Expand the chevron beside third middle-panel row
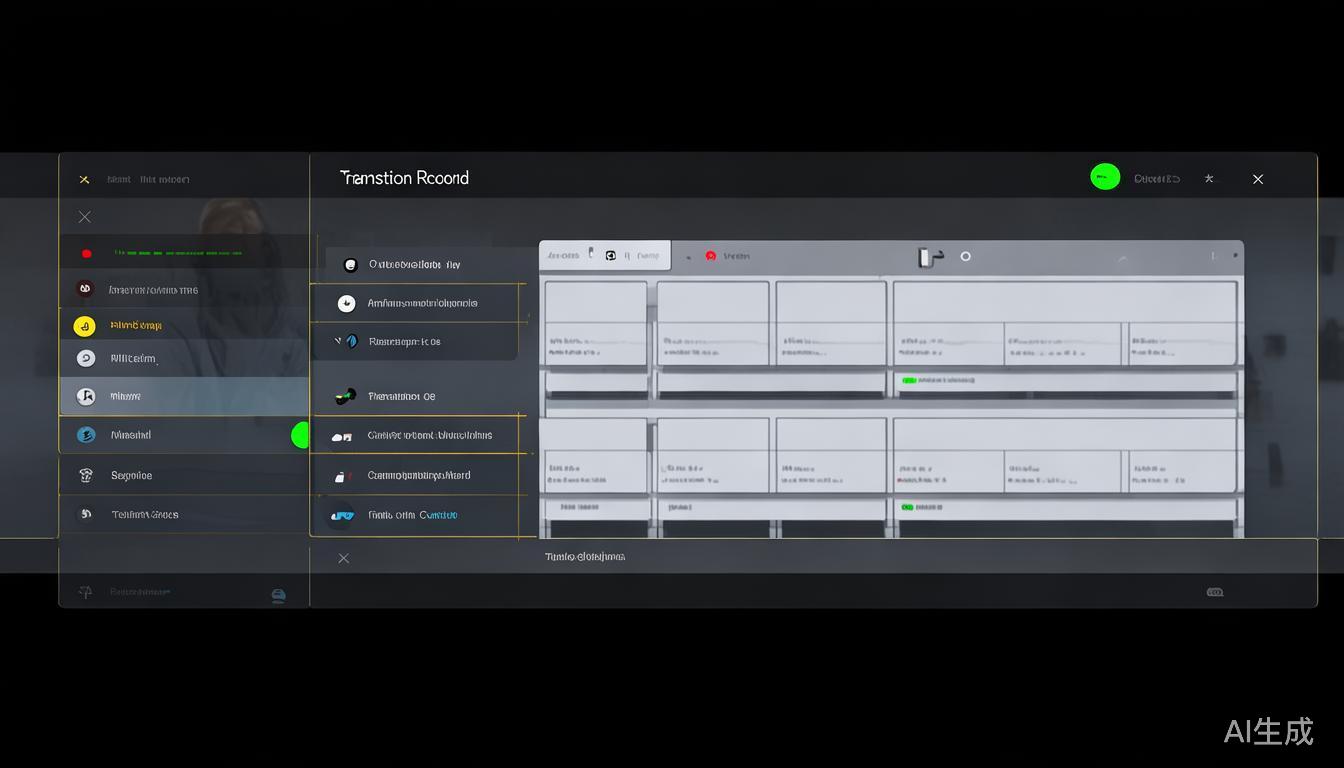The height and width of the screenshot is (768, 1344). 338,341
